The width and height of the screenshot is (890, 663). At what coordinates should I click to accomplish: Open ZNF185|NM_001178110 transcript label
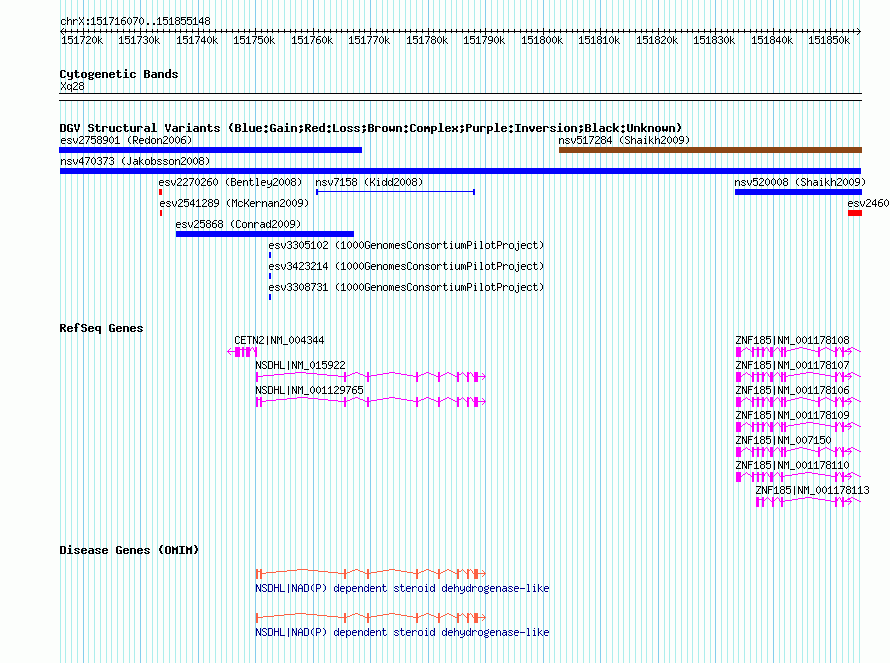[792, 465]
